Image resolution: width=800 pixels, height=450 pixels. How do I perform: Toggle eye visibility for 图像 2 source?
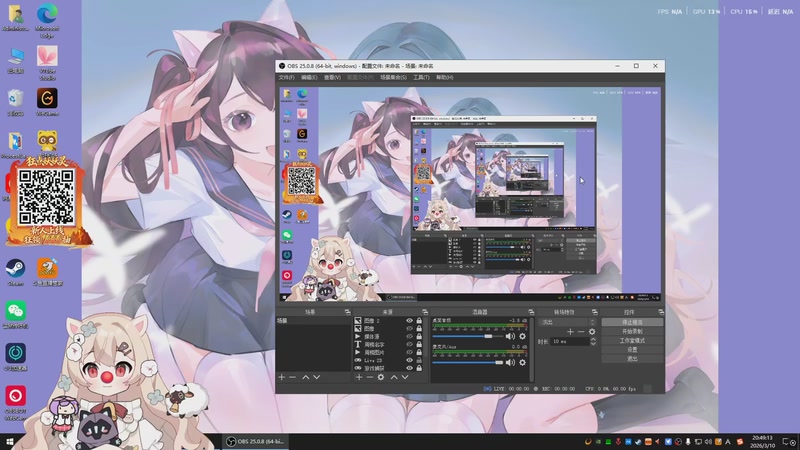(x=409, y=321)
